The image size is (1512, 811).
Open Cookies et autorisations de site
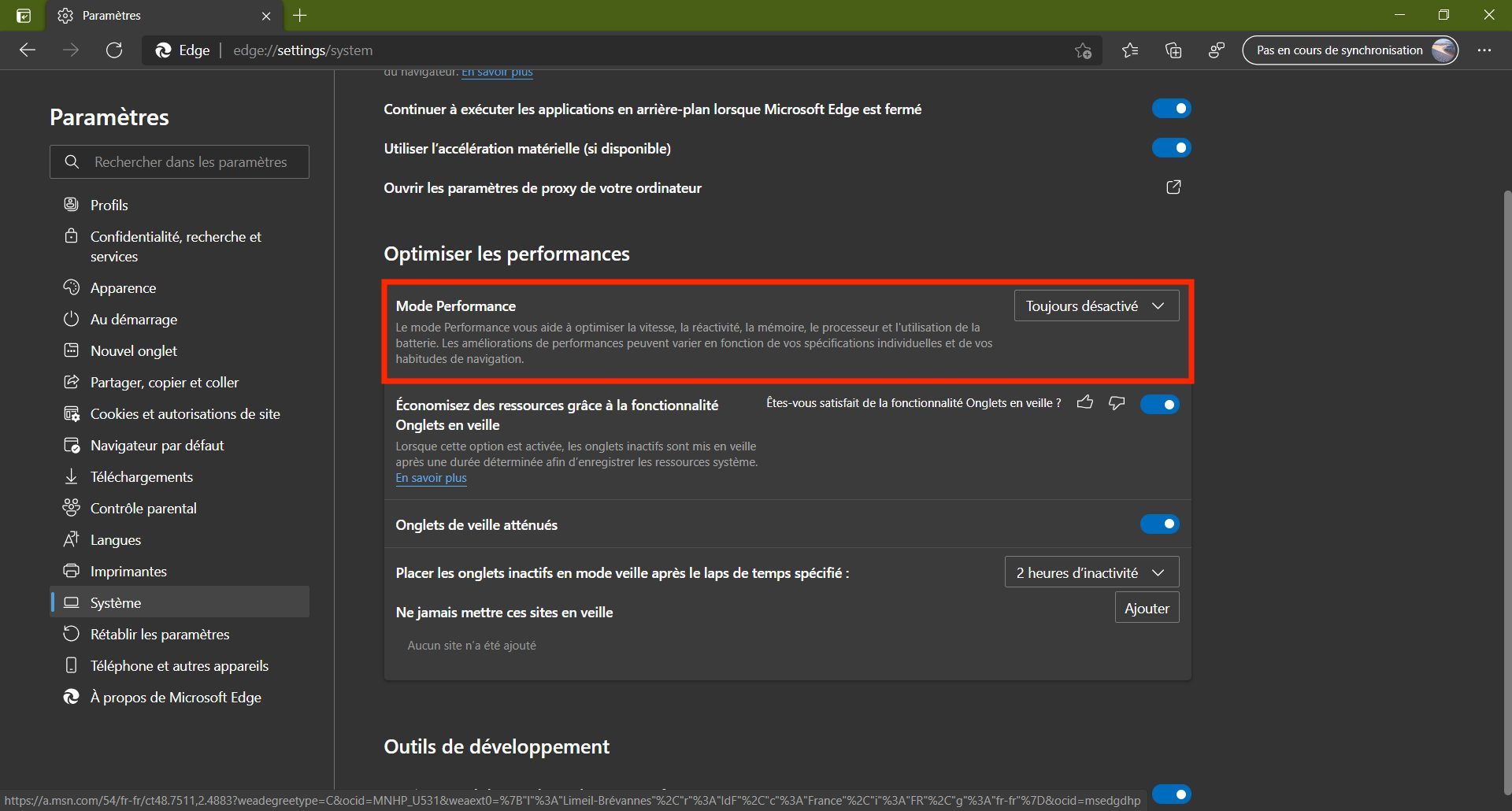(x=180, y=413)
